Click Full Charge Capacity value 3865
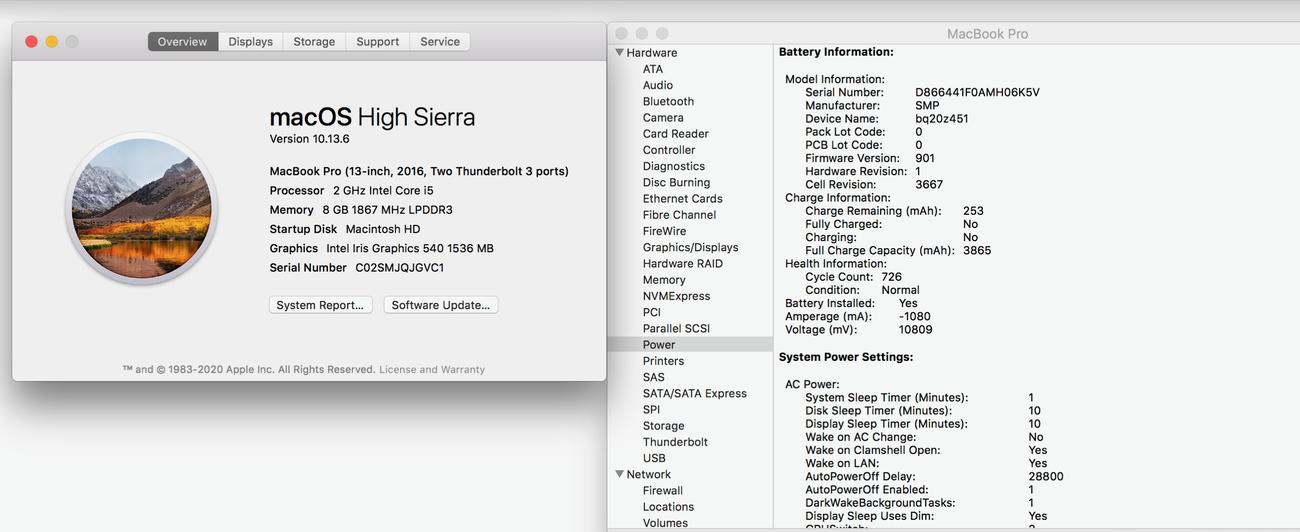 click(x=977, y=251)
